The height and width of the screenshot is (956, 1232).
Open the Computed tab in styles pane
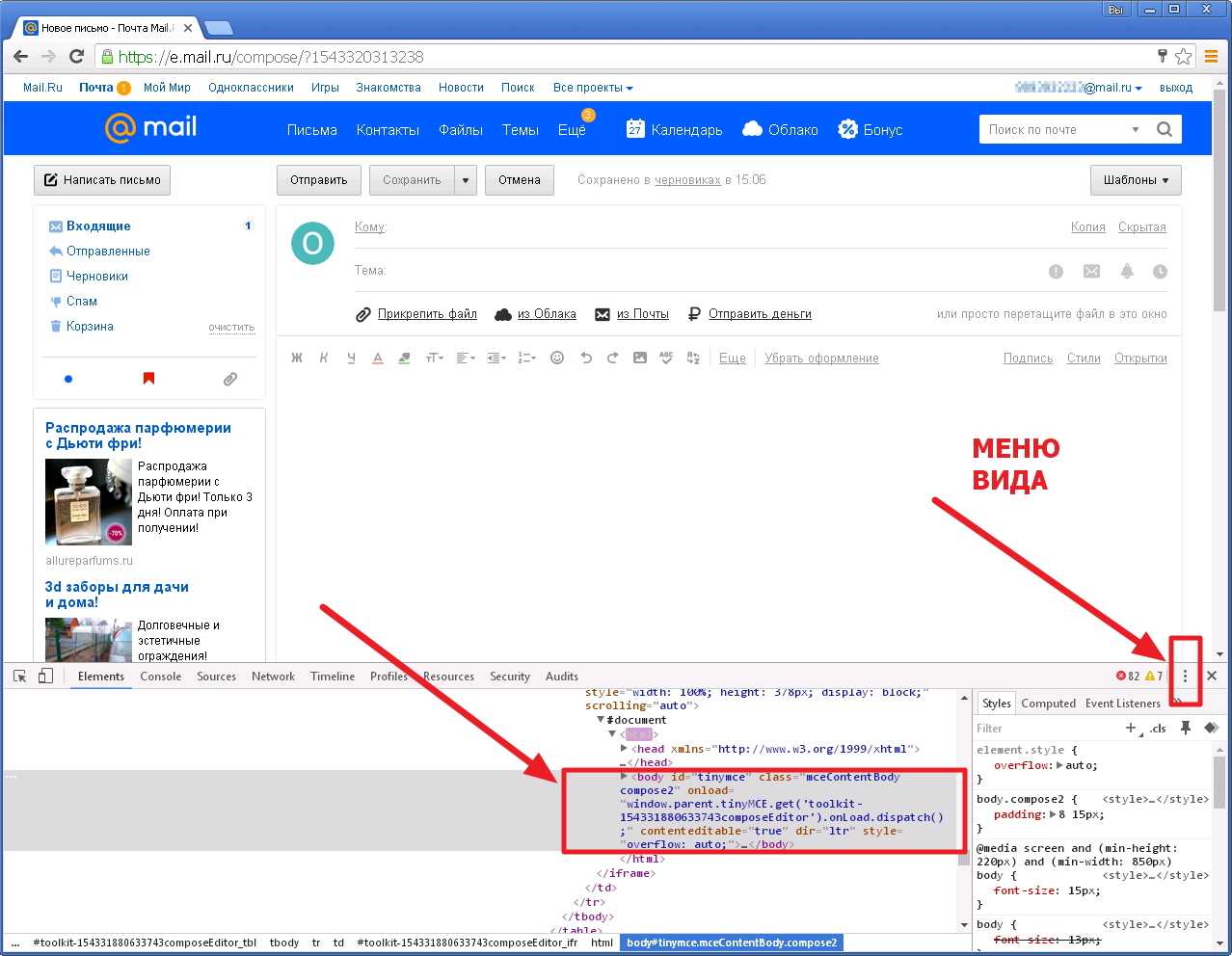(x=1048, y=704)
